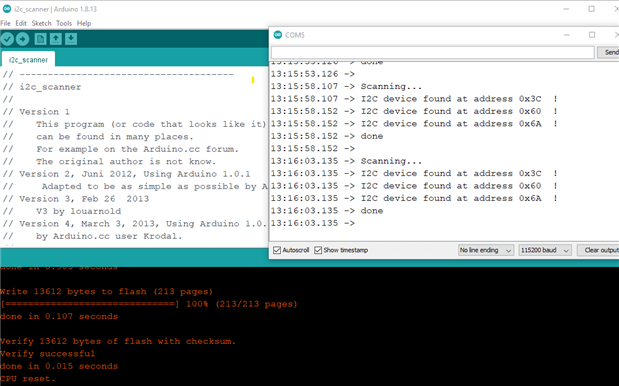Click the 13:15:58.152 'done' serial line
Viewport: 619px width, 386px height.
point(327,136)
